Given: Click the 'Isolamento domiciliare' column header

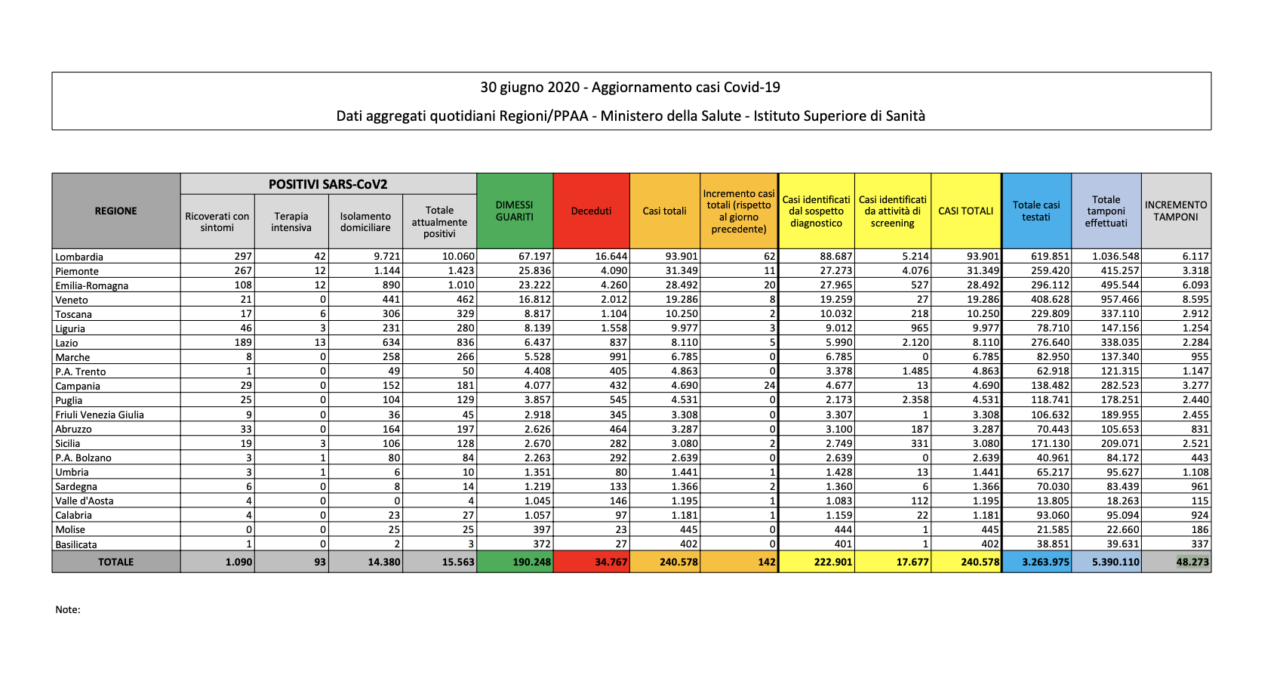Looking at the screenshot, I should 365,222.
